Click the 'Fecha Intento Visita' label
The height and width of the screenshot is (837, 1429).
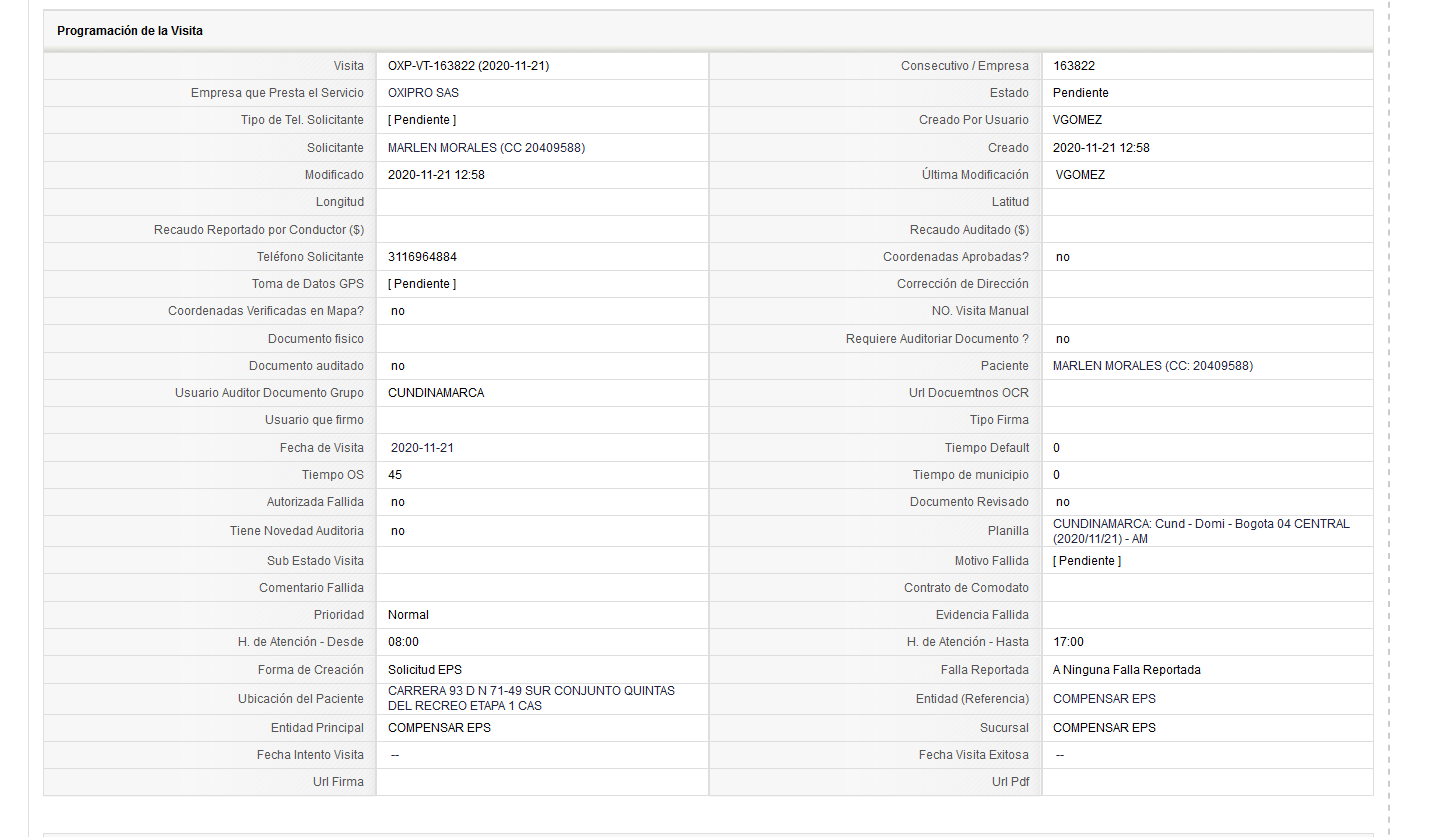pos(310,755)
